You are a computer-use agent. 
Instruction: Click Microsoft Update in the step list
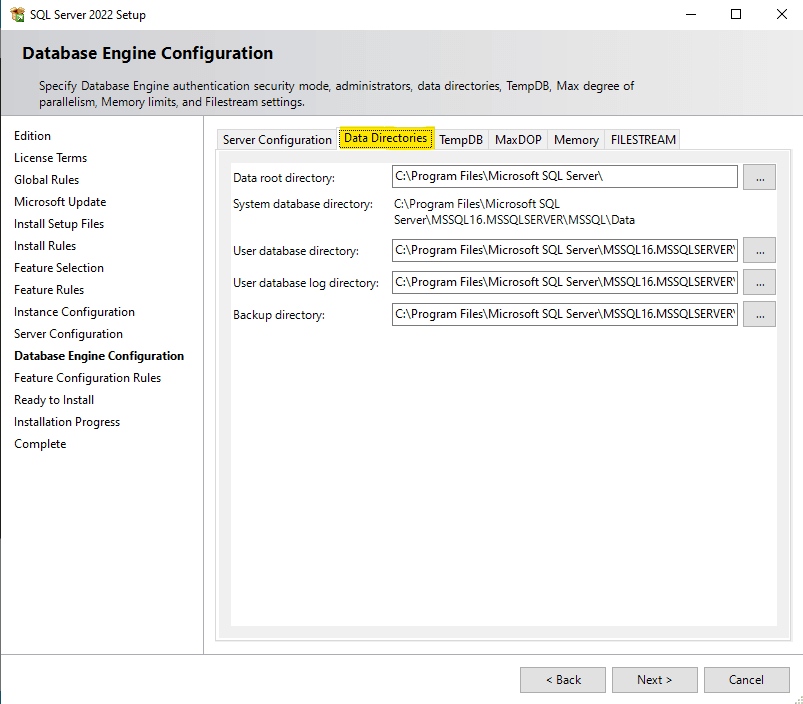pos(60,202)
